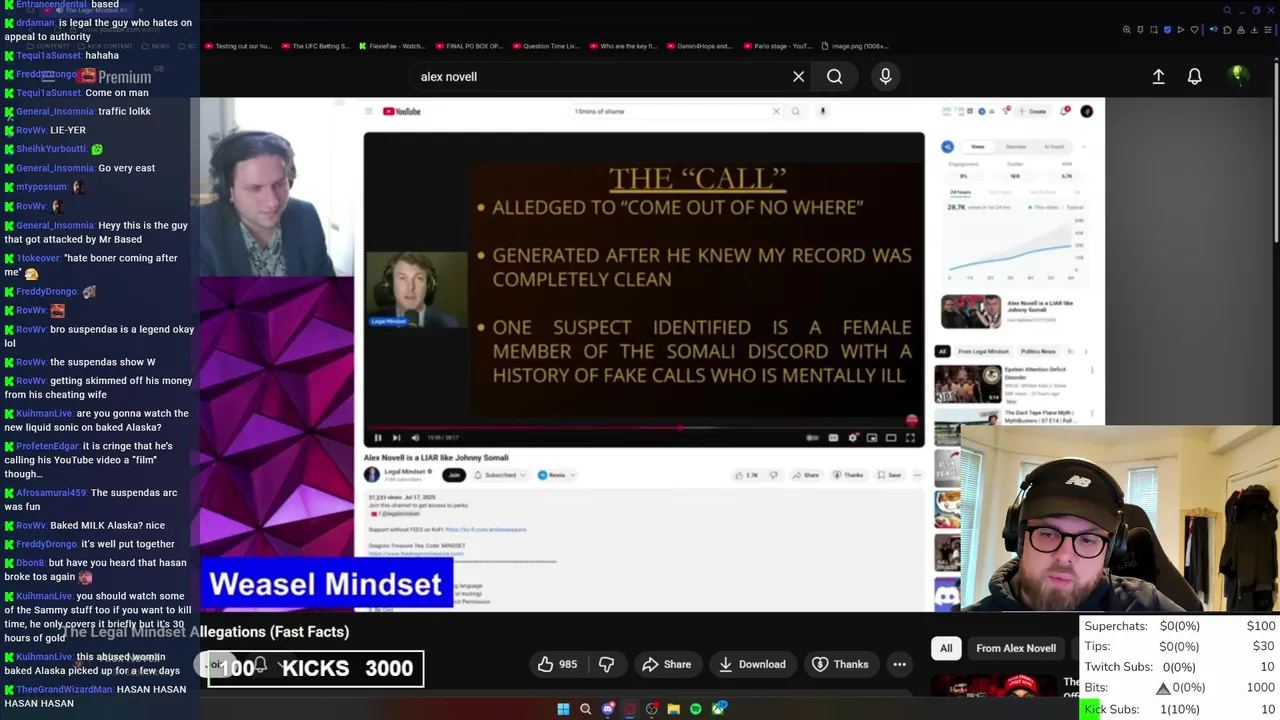
Task: Select 'Politics News' filter chip
Action: pyautogui.click(x=1038, y=351)
